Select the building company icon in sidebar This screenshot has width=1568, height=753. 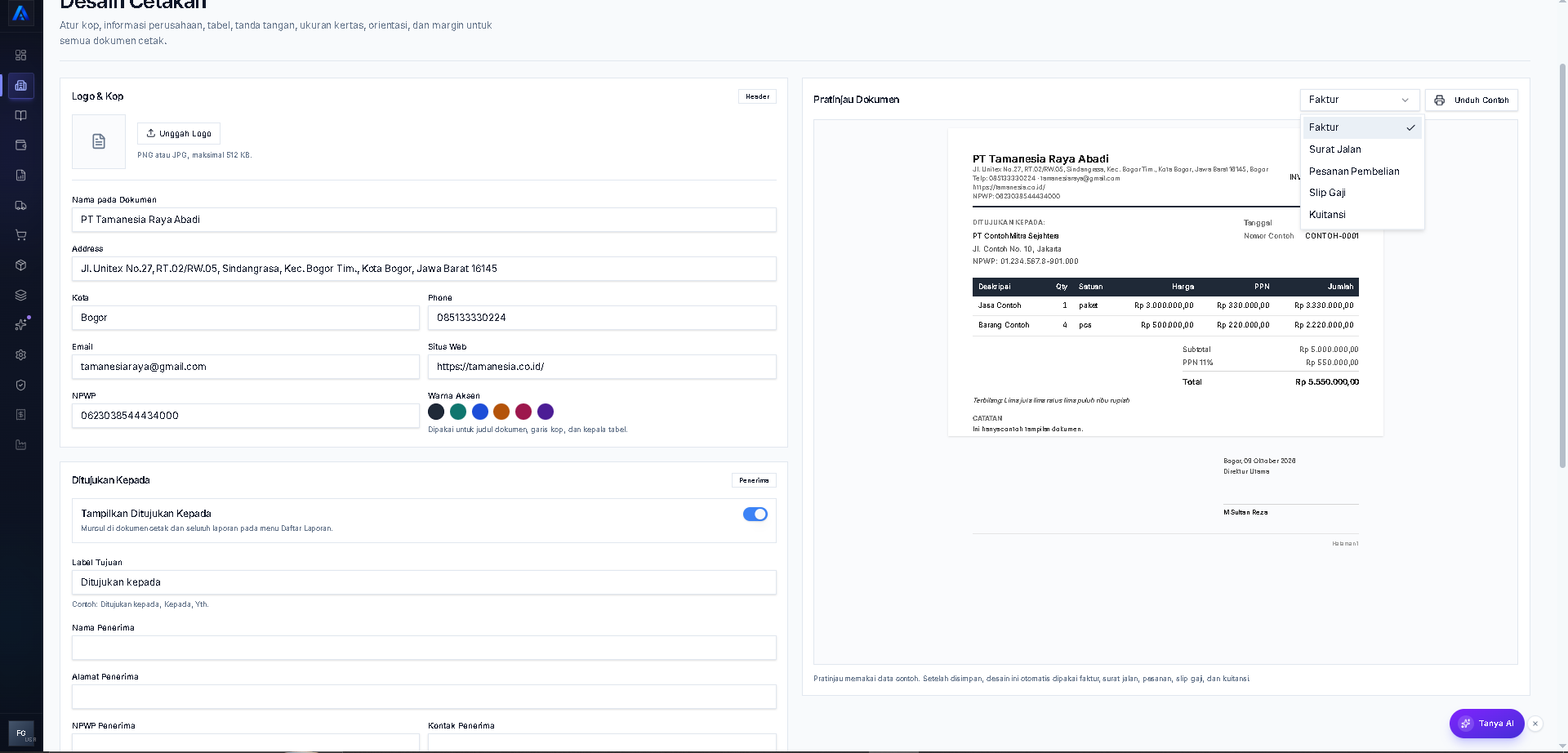coord(21,86)
